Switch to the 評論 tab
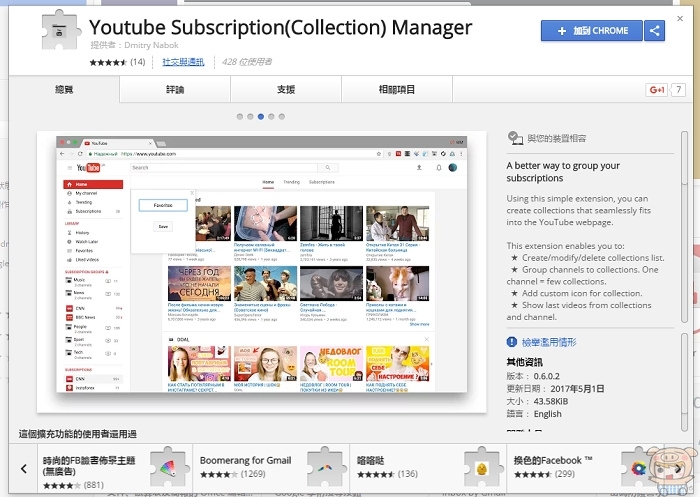Image resolution: width=700 pixels, height=497 pixels. click(x=175, y=90)
